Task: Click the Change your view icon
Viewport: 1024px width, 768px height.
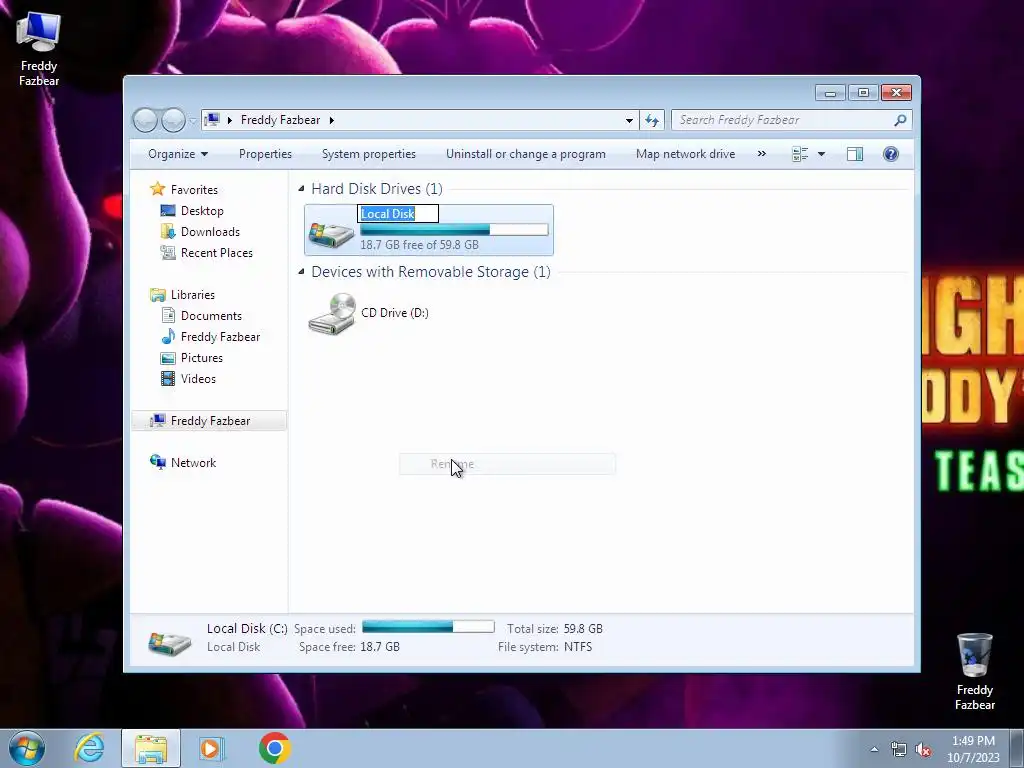Action: click(800, 154)
